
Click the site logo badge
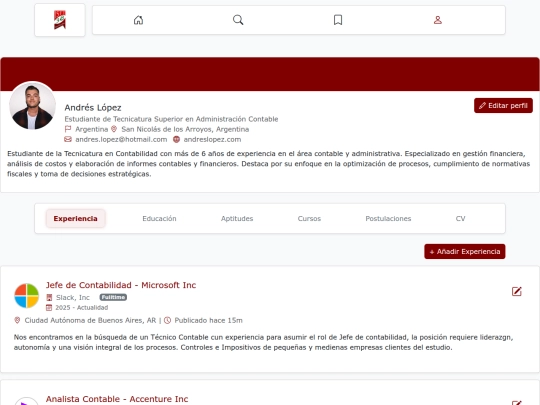(60, 20)
